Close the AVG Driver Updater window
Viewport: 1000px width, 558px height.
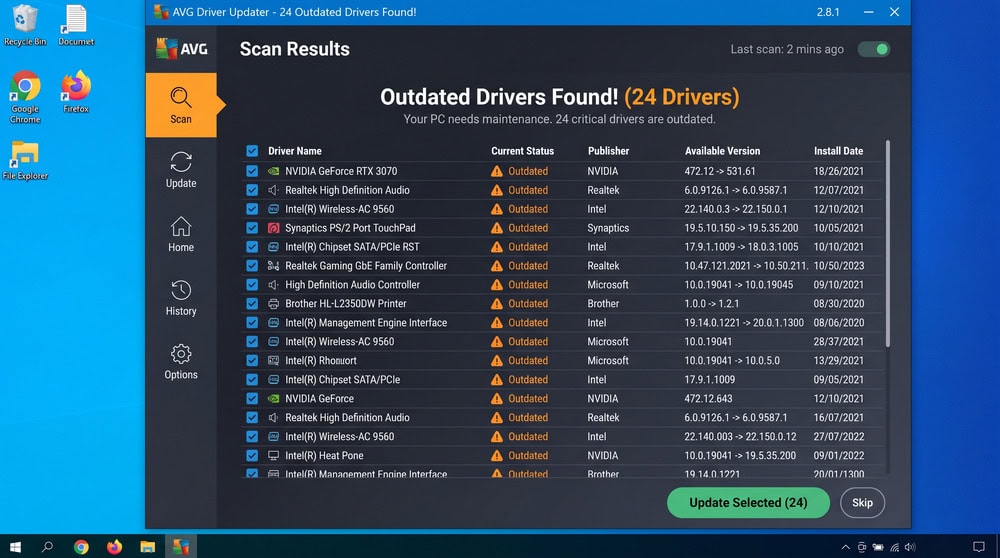(895, 12)
